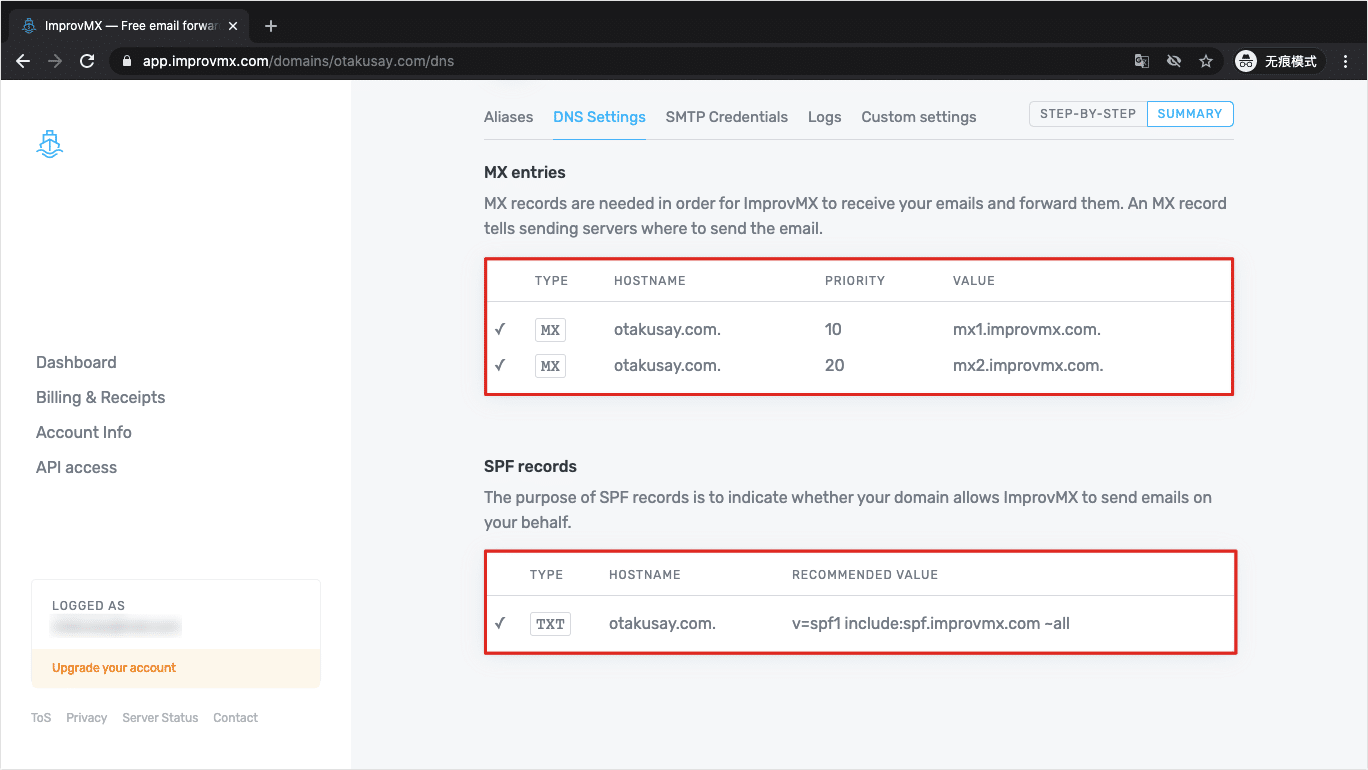Go back with browser back arrow
This screenshot has height=770, width=1368.
coord(23,61)
